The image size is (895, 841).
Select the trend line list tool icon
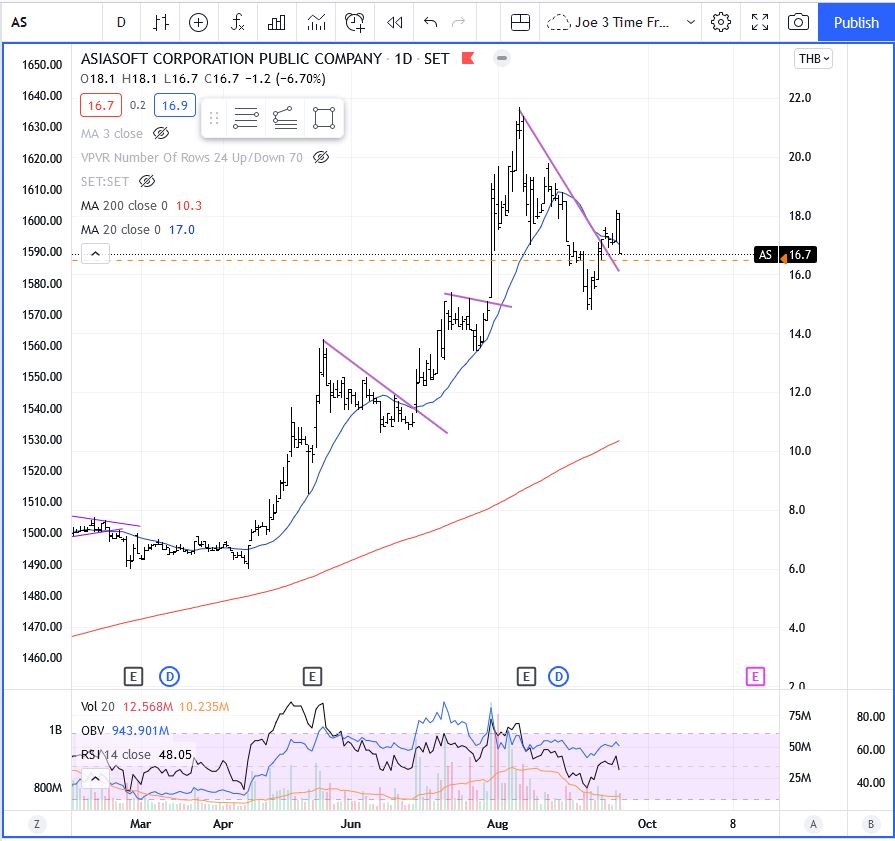click(285, 118)
